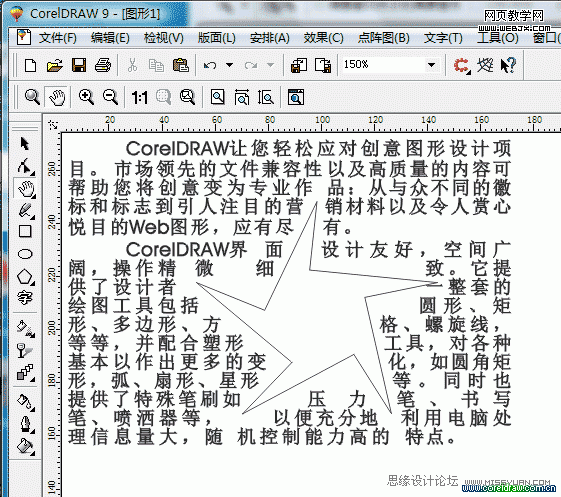
Task: Click the Copy icon
Action: click(156, 65)
